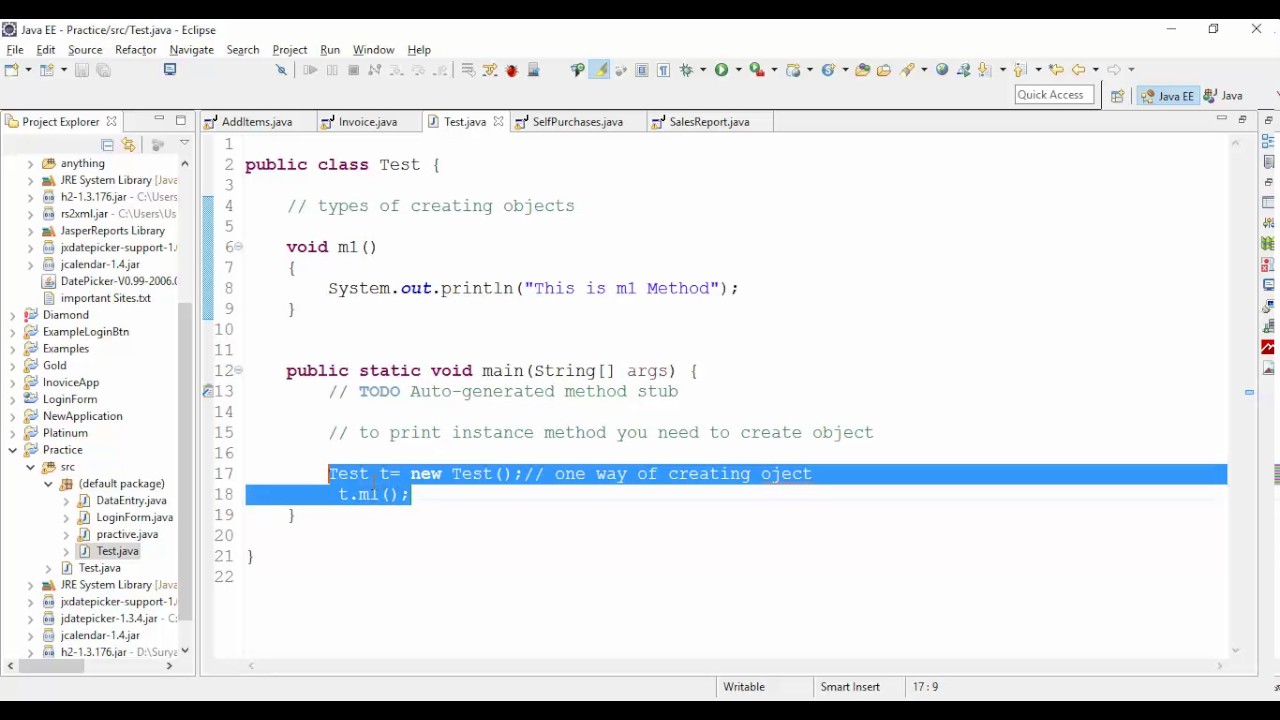Collapse the Practice project
1280x720 pixels.
(13, 450)
